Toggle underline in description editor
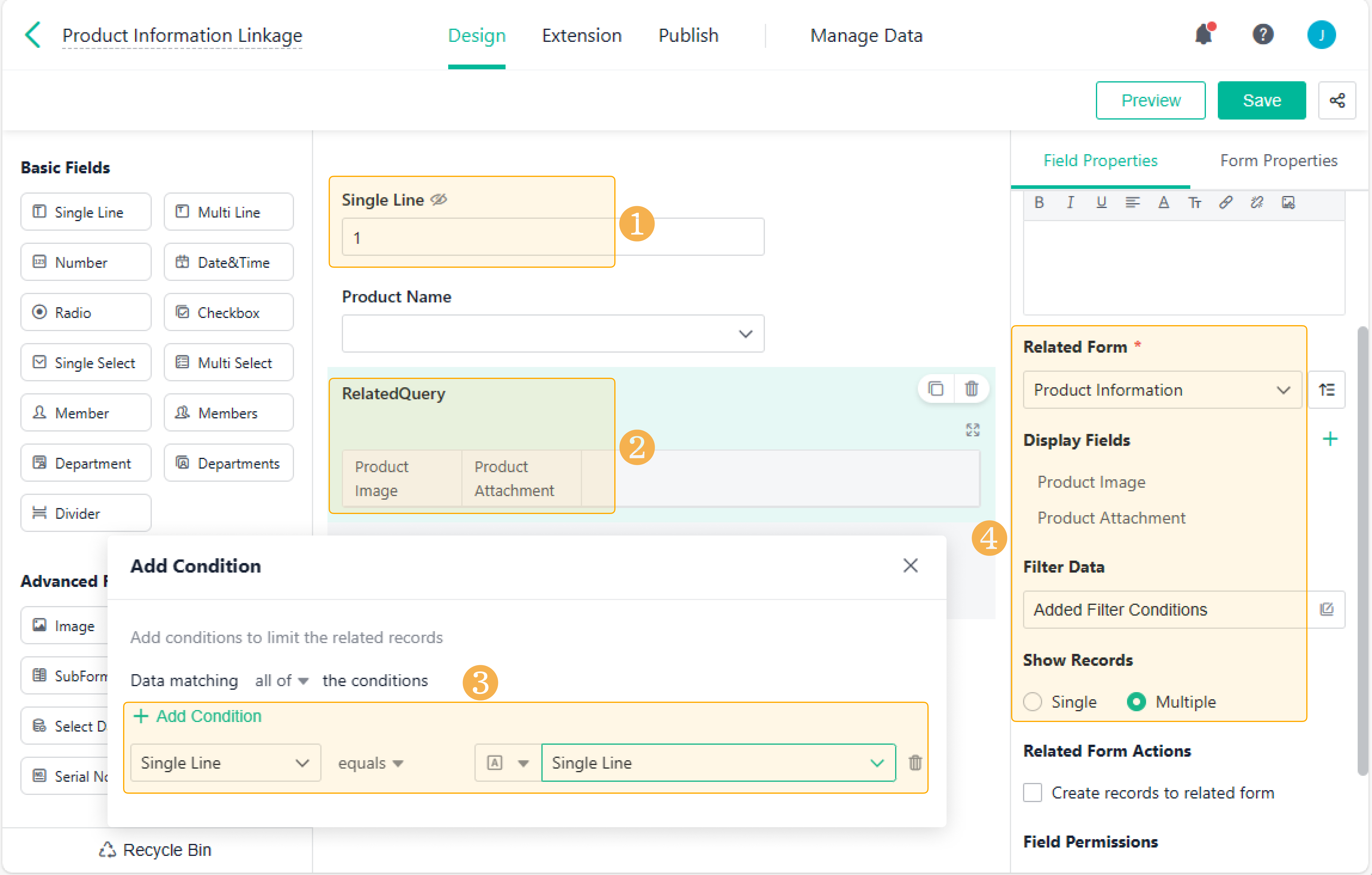 click(x=1101, y=203)
